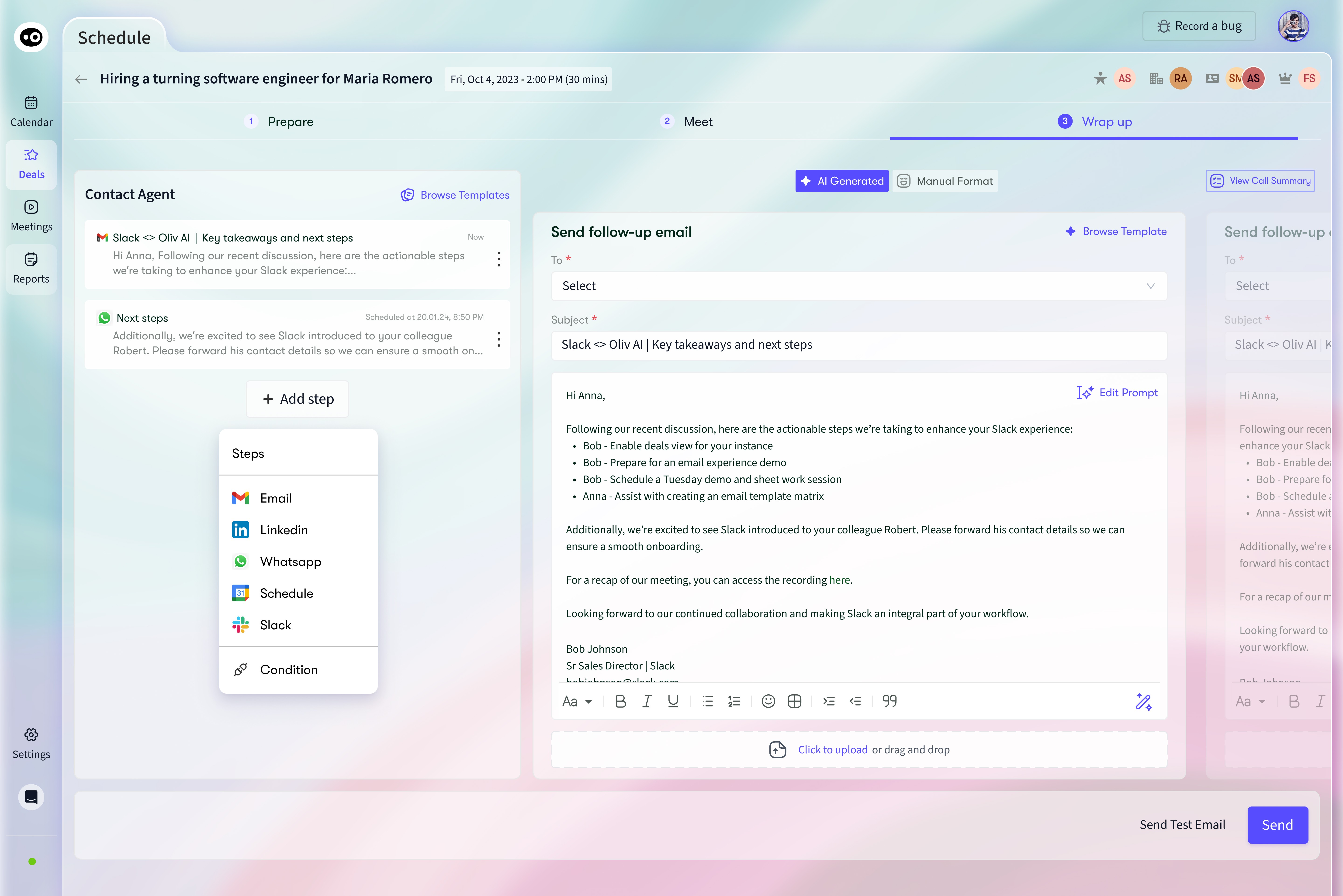This screenshot has height=896, width=1343.
Task: Toggle bold formatting in the email editor
Action: [621, 701]
